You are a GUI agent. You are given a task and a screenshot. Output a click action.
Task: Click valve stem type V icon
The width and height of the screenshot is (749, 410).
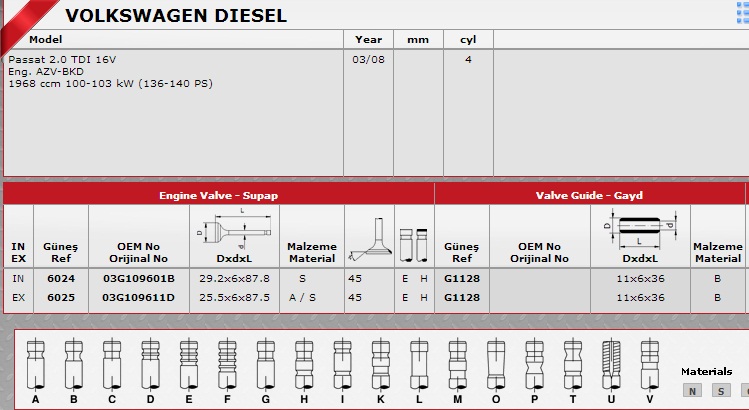(x=649, y=363)
